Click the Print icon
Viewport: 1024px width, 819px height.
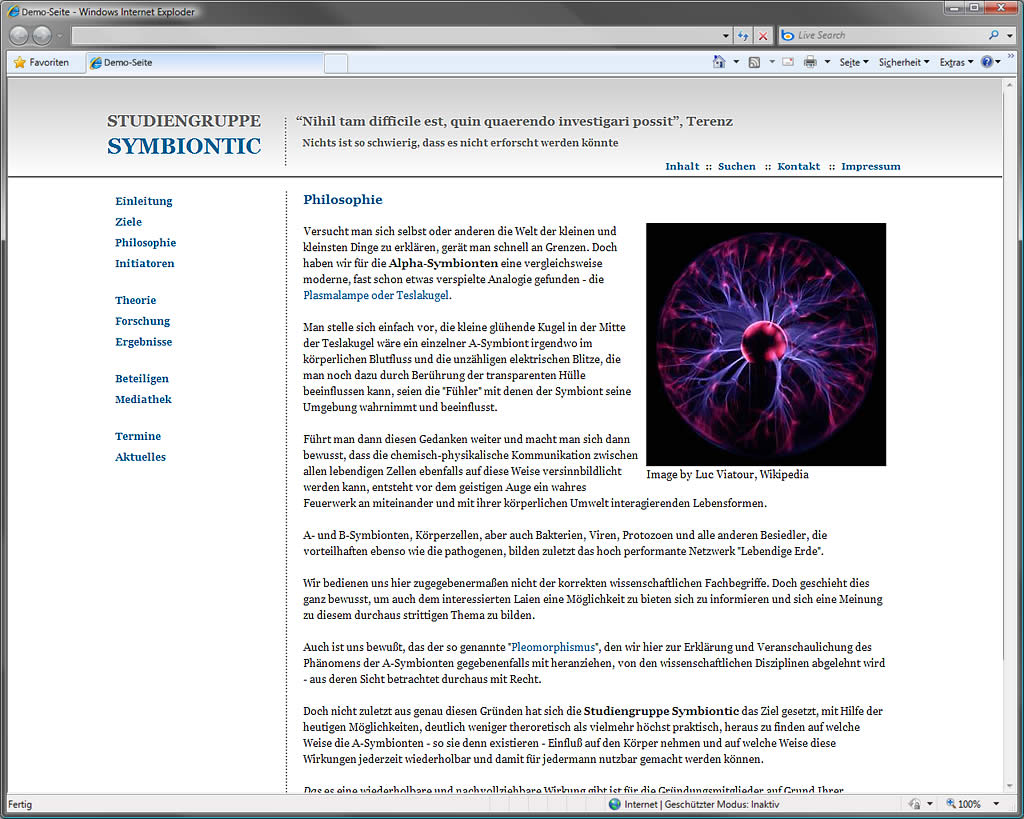click(810, 62)
